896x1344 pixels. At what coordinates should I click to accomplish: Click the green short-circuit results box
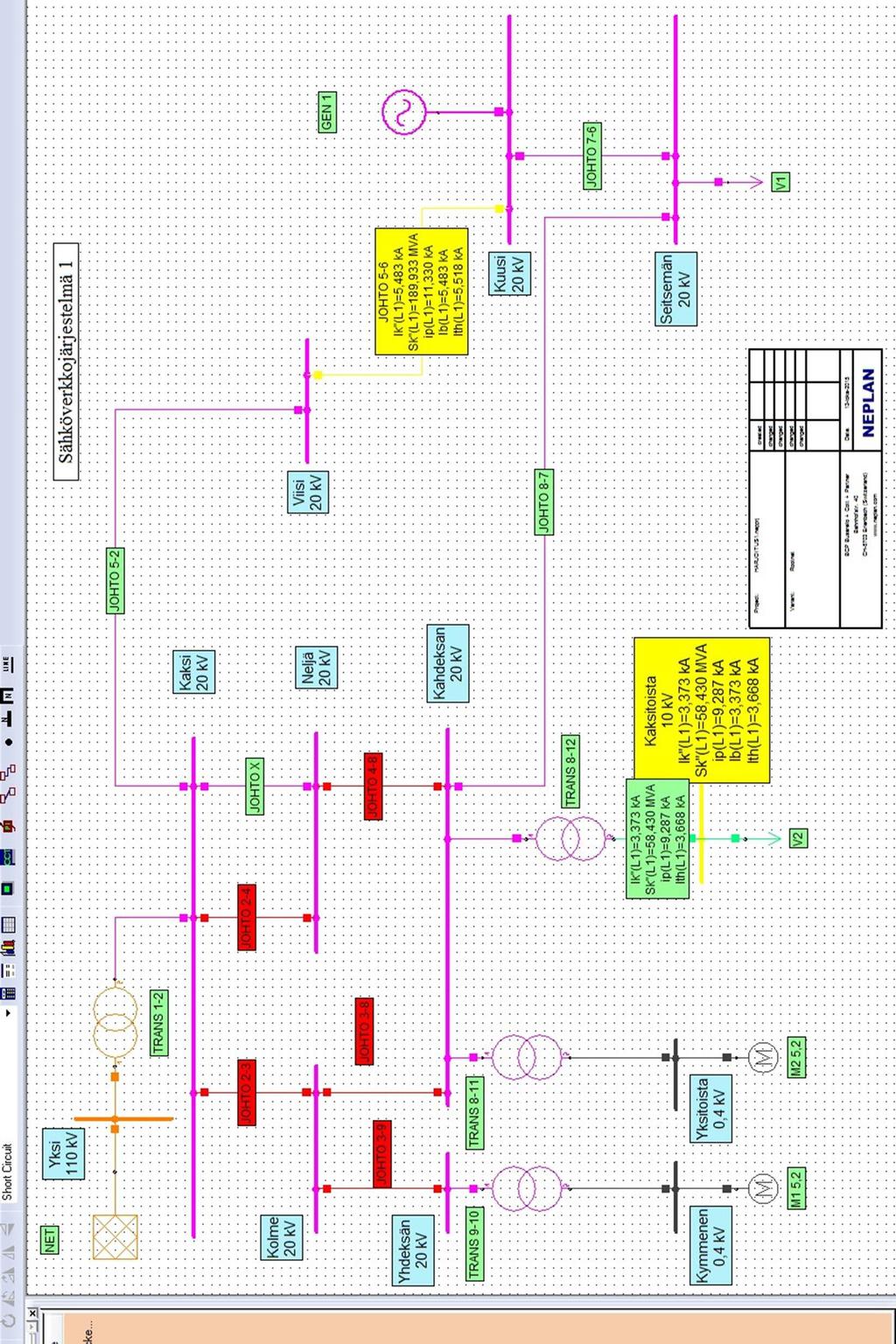point(657,839)
